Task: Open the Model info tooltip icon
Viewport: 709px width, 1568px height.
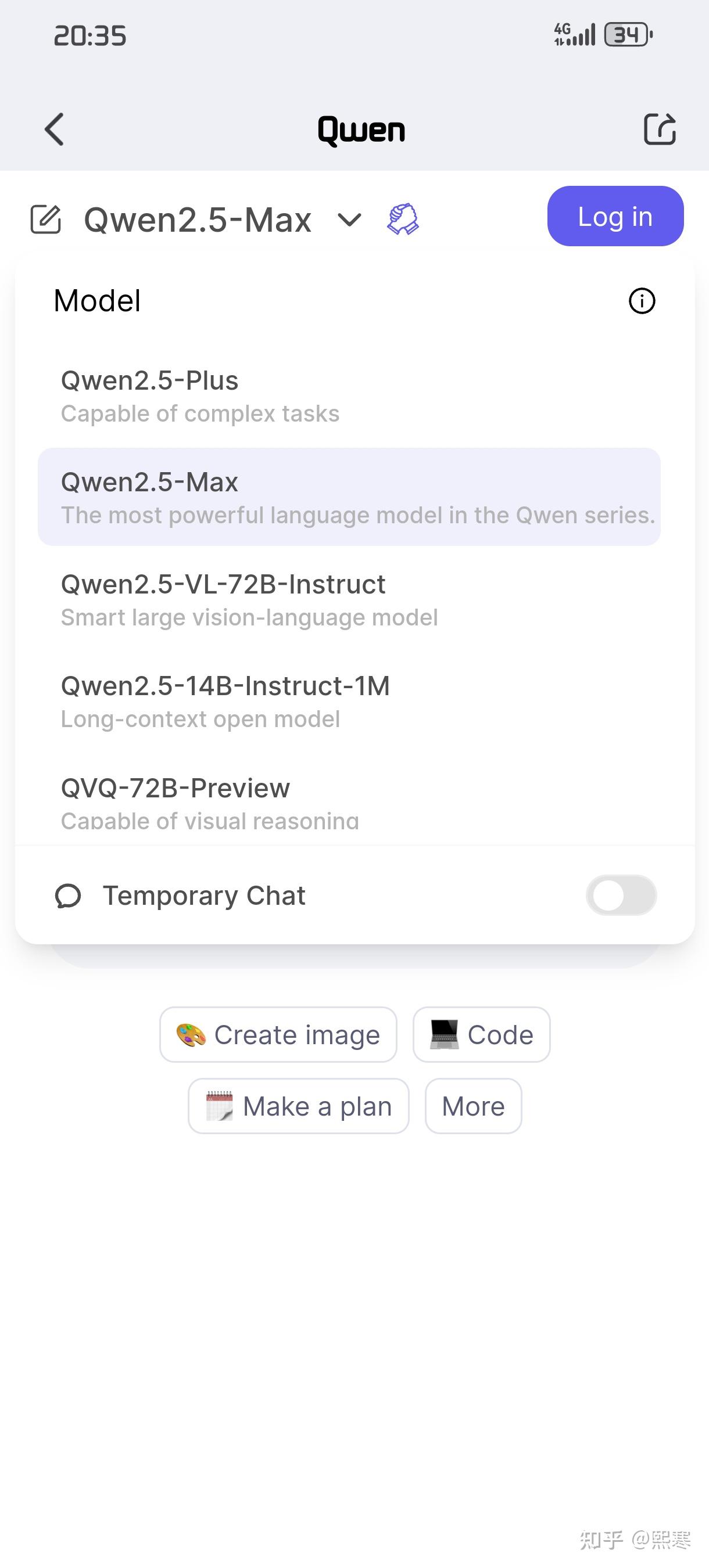Action: pos(641,301)
